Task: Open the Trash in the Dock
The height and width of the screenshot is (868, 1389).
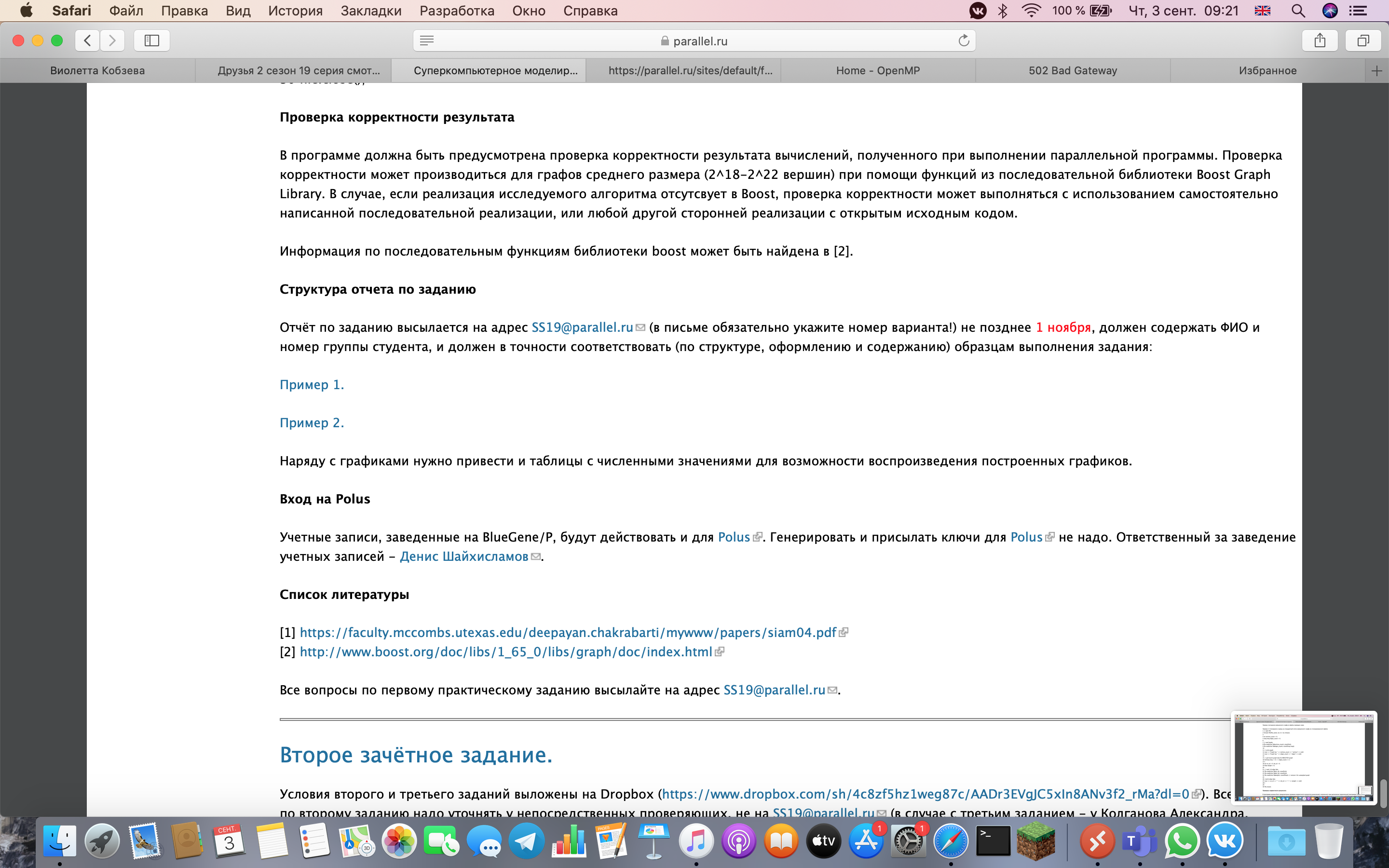Action: tap(1329, 841)
